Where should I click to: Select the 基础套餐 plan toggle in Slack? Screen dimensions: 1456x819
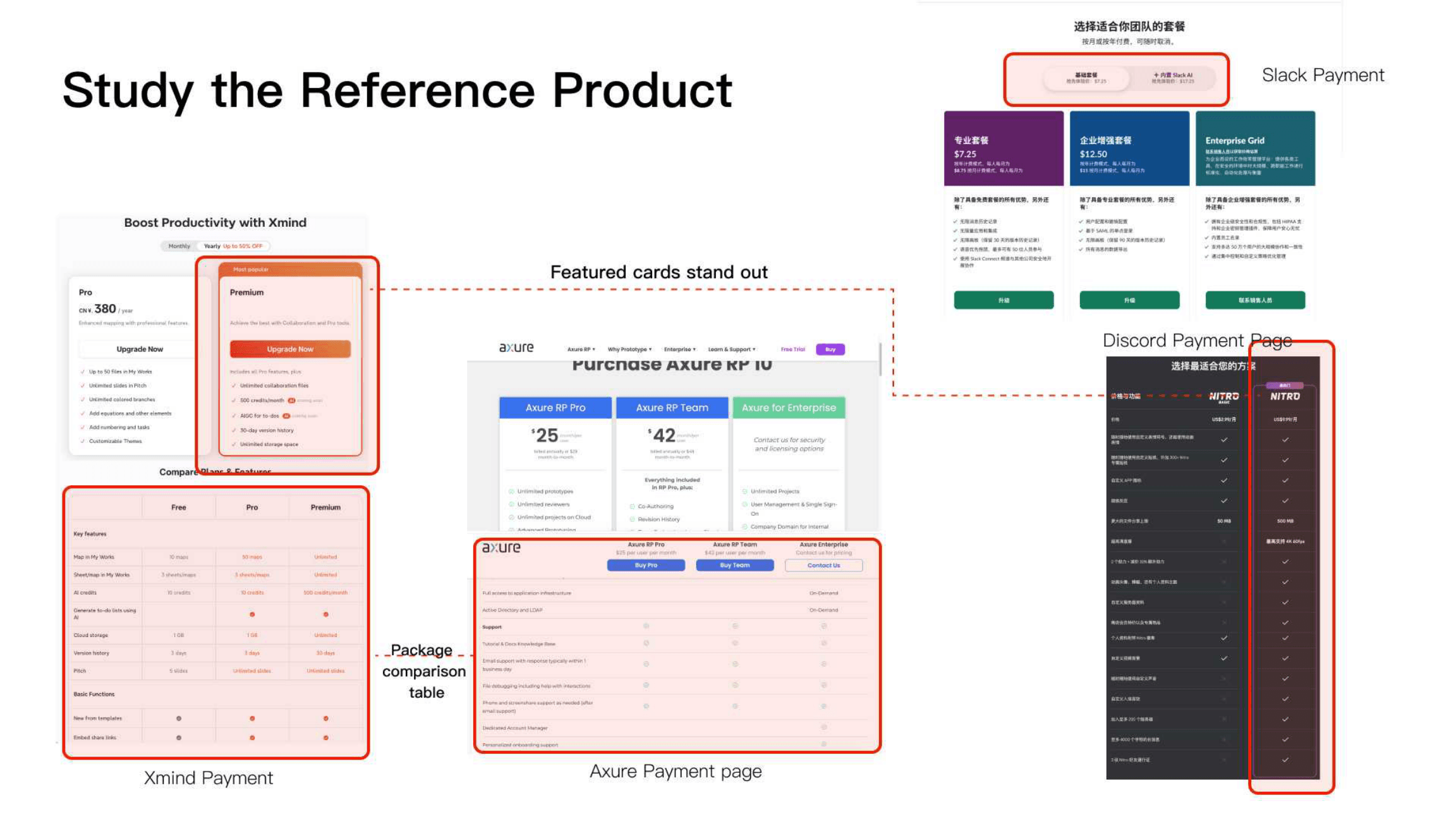(x=1086, y=78)
